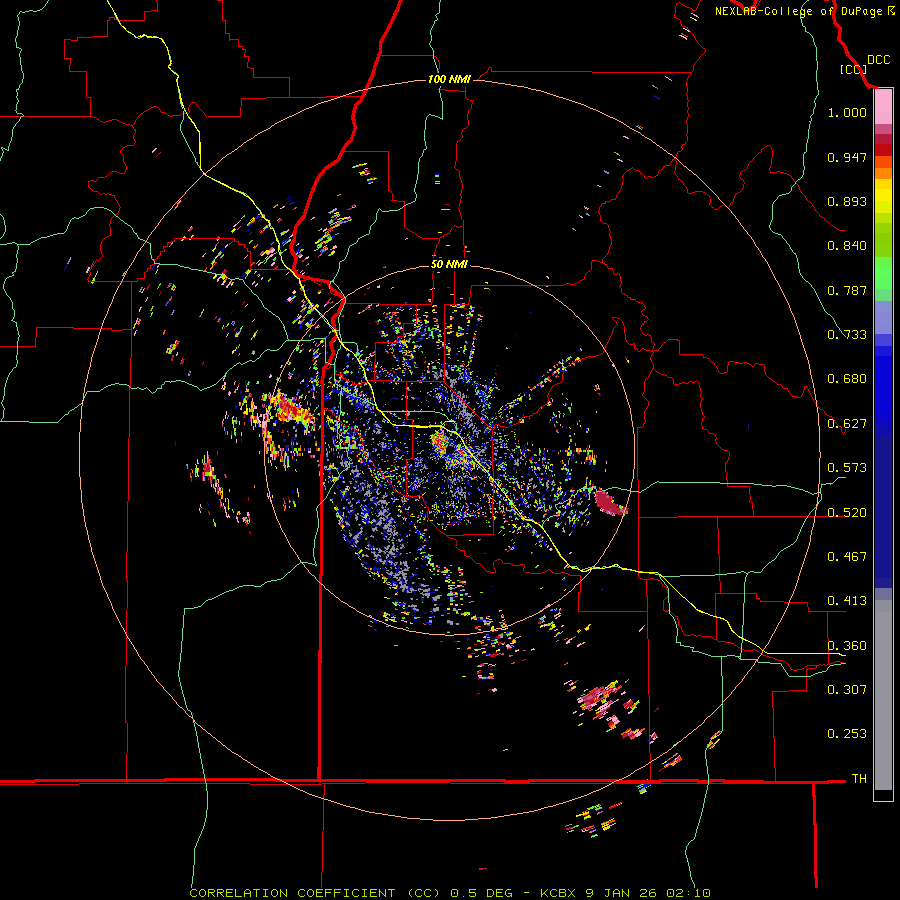Viewport: 900px width, 900px height.
Task: Click the [CC] legend unit label
Action: pos(853,69)
